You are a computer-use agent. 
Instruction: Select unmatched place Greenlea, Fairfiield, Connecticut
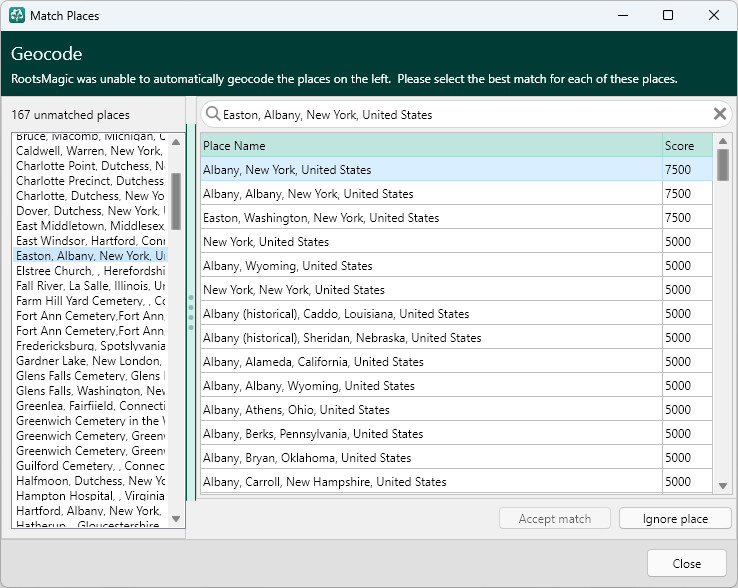[x=90, y=406]
